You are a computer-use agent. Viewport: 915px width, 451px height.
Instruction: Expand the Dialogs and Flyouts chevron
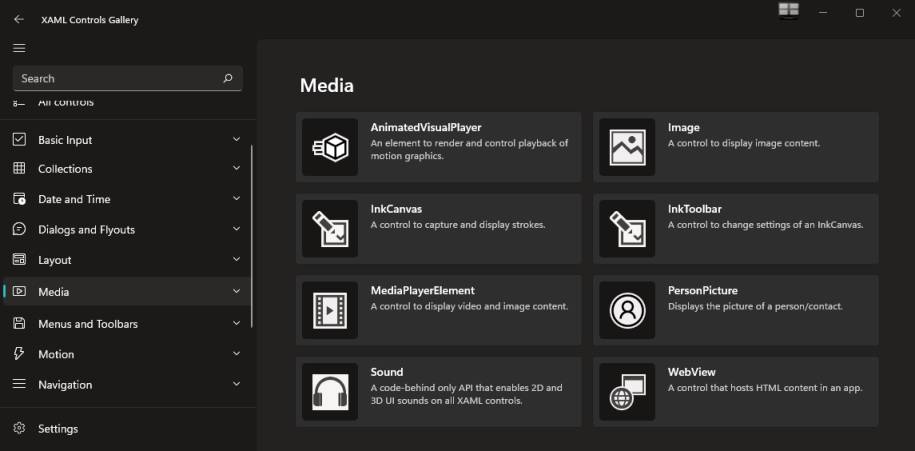(x=236, y=229)
